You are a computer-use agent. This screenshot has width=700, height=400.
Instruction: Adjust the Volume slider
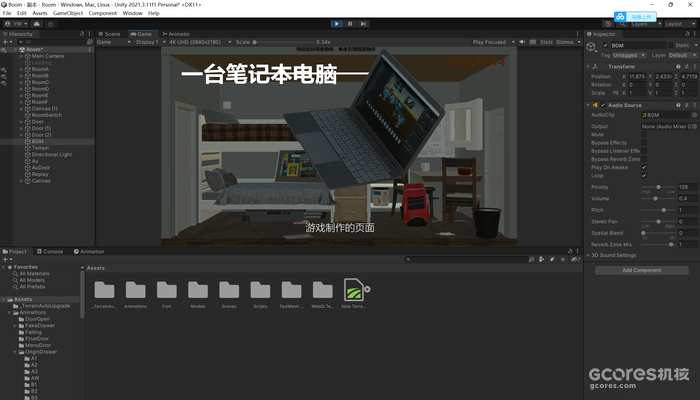[658, 199]
